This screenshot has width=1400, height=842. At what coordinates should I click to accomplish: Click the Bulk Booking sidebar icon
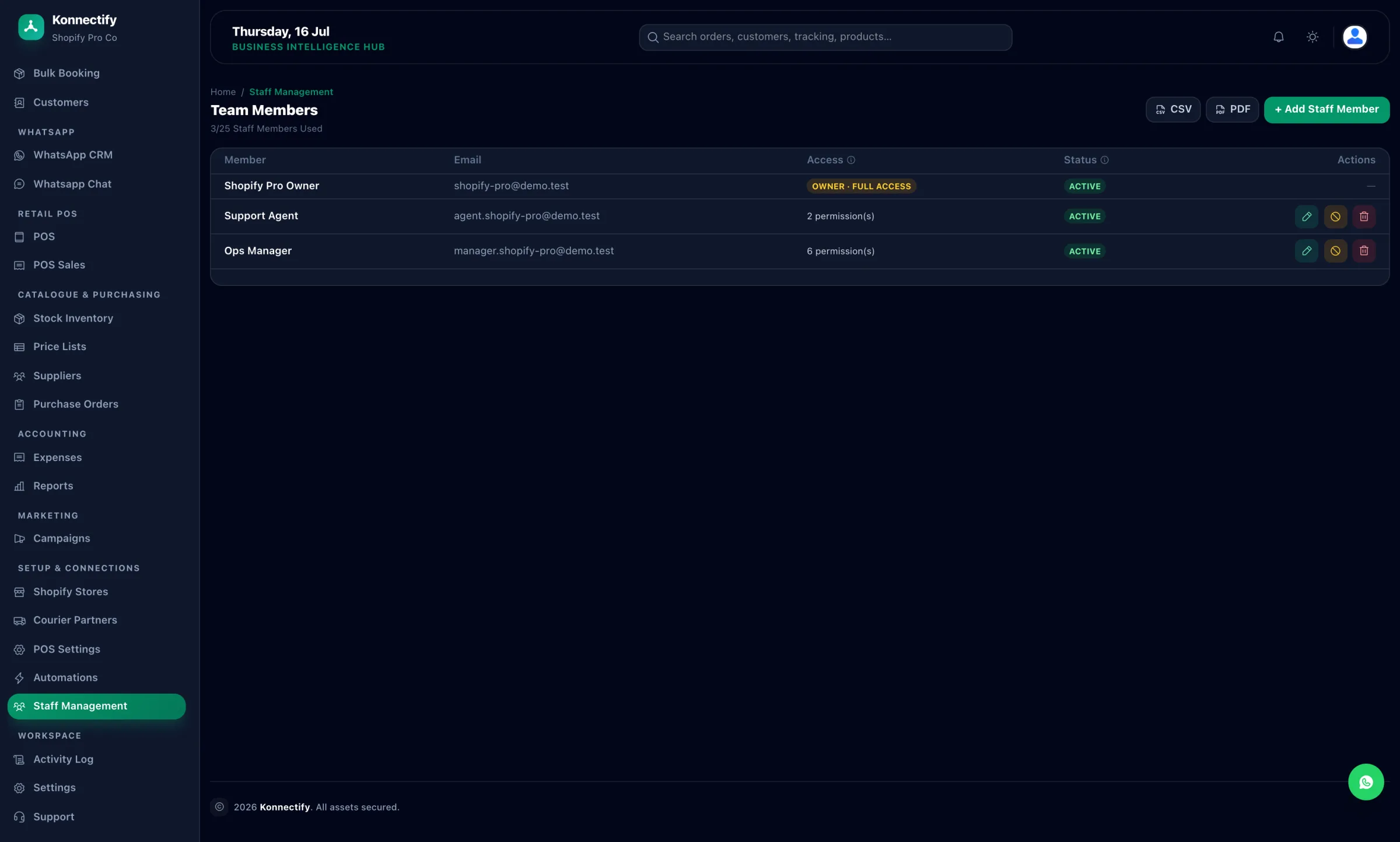pos(19,74)
